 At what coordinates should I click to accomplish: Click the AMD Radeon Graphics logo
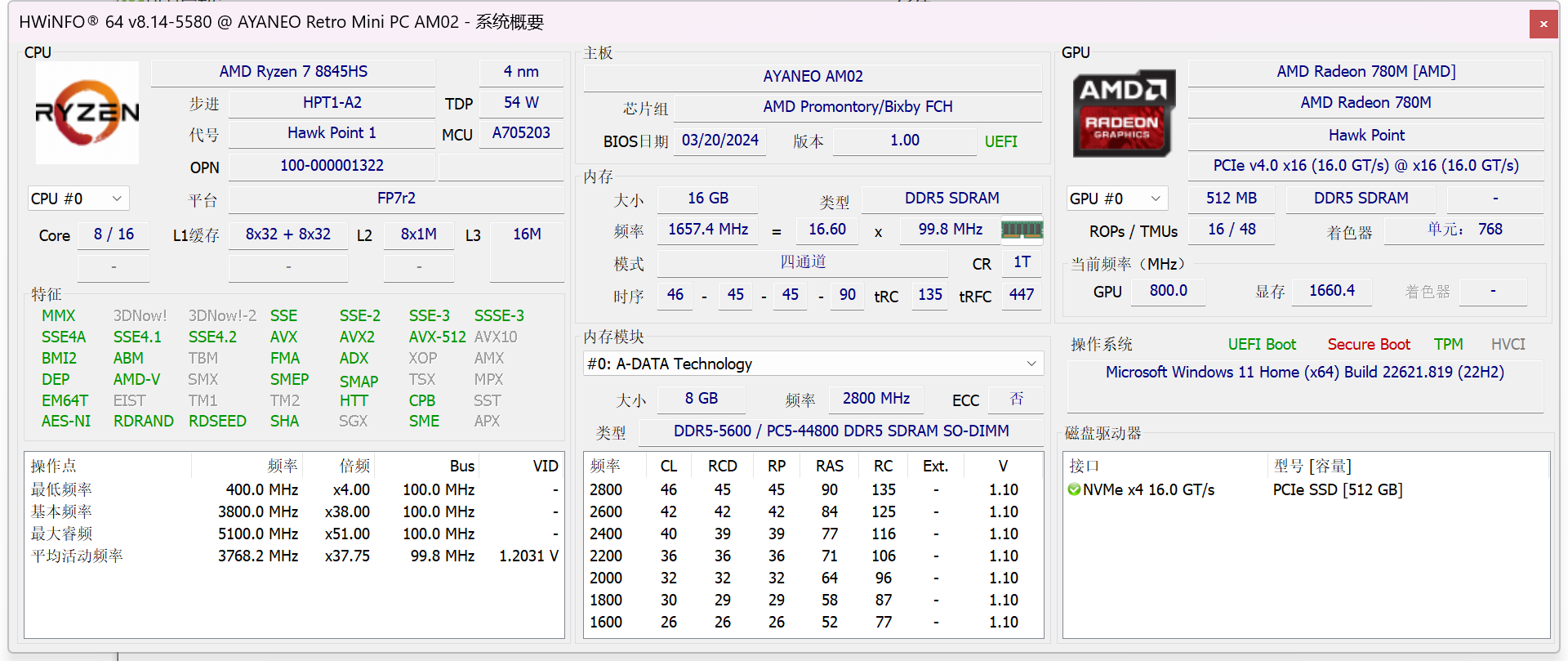tap(1123, 114)
